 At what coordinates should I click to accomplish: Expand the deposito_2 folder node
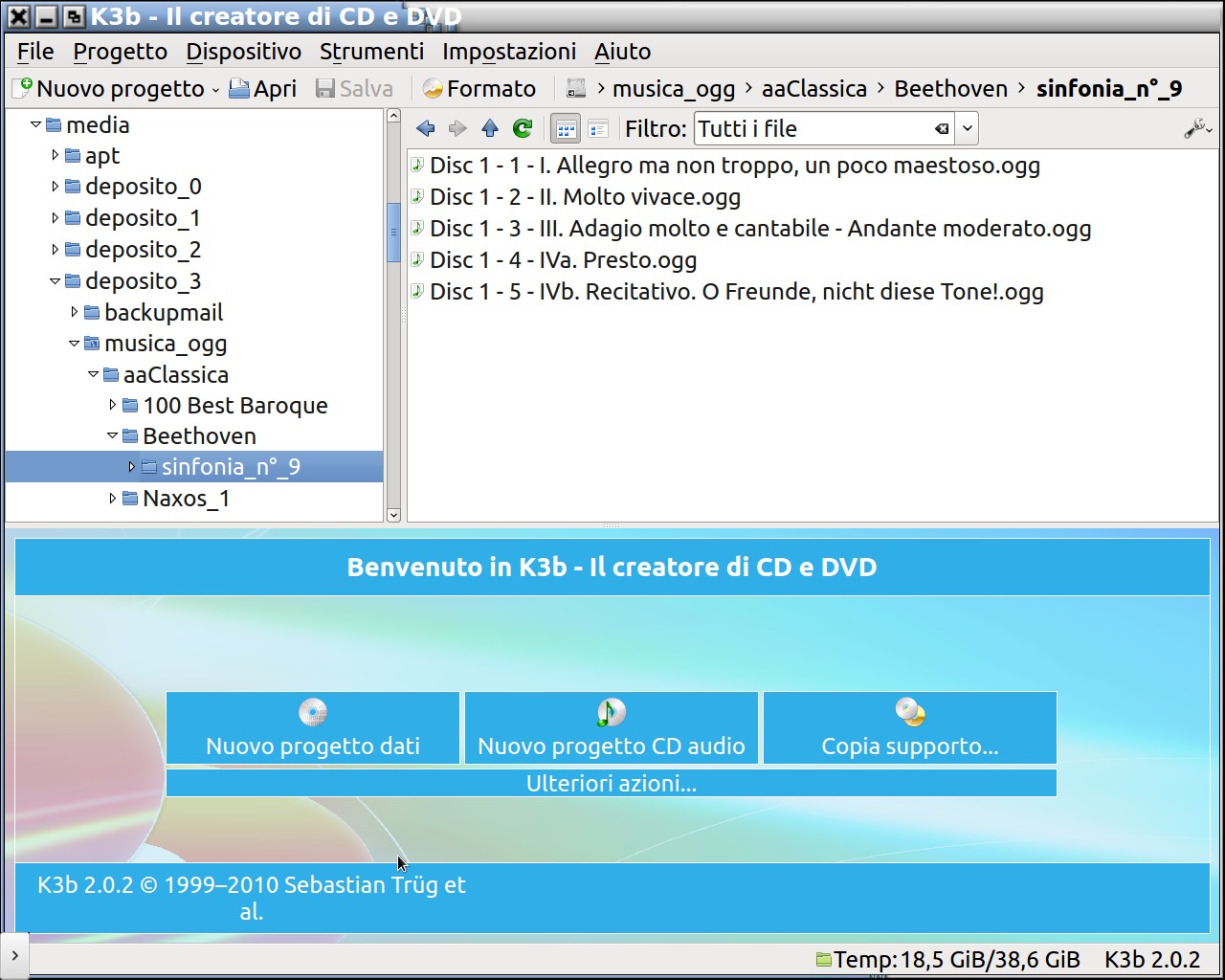point(55,250)
